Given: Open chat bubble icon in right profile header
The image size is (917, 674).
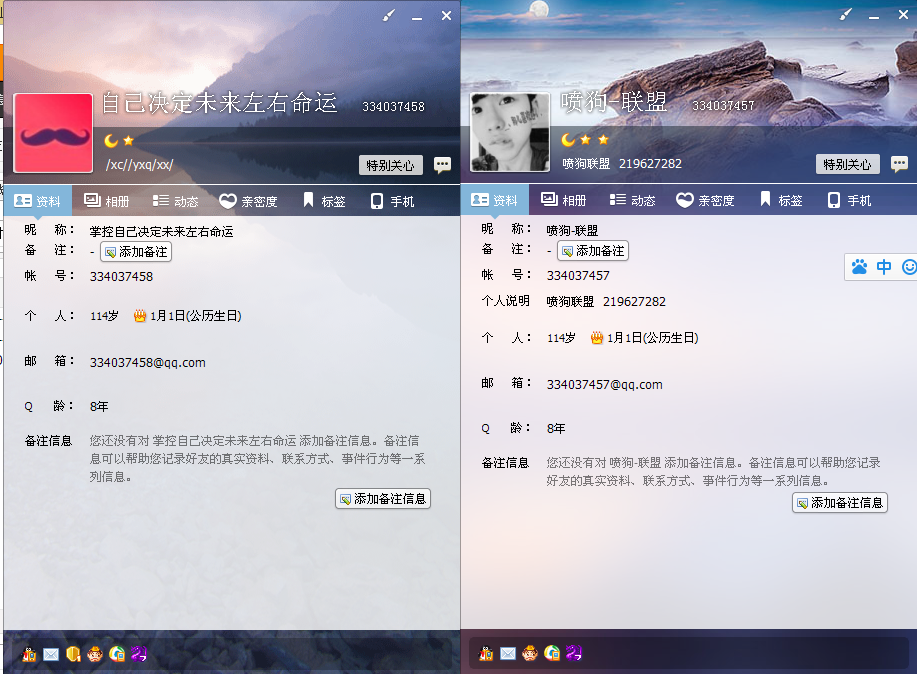Looking at the screenshot, I should 899,164.
